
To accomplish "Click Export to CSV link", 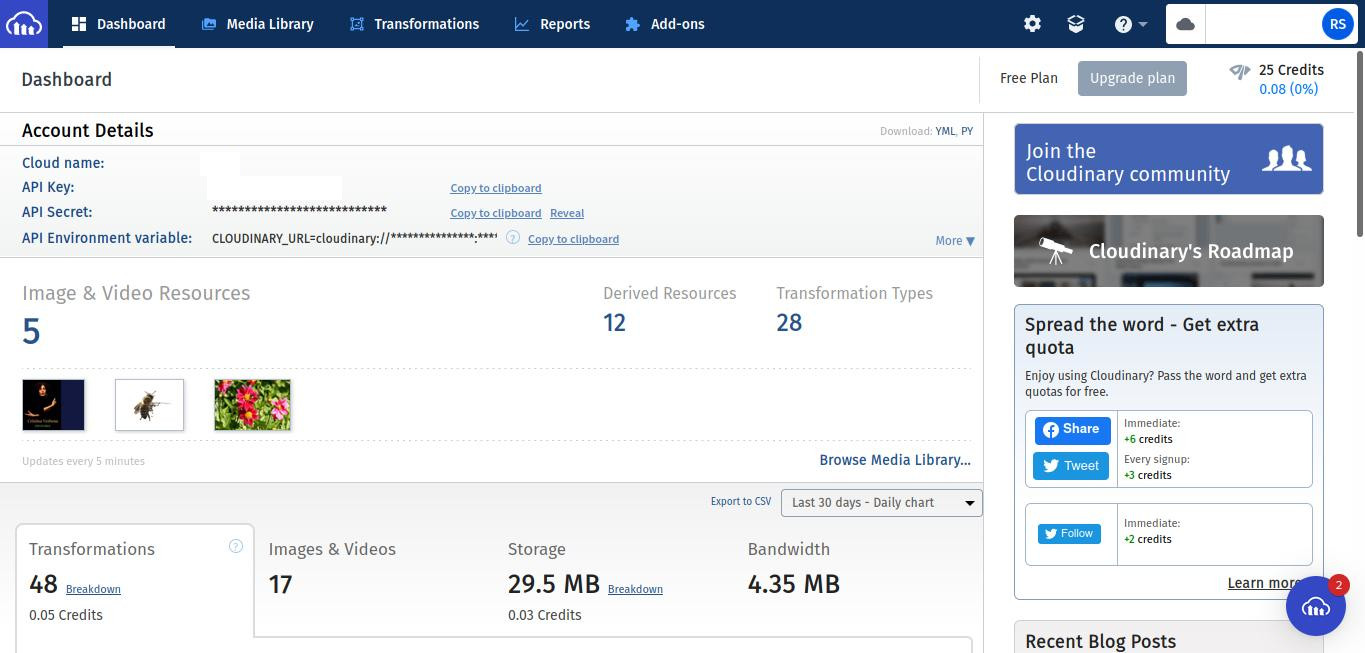I will tap(741, 501).
